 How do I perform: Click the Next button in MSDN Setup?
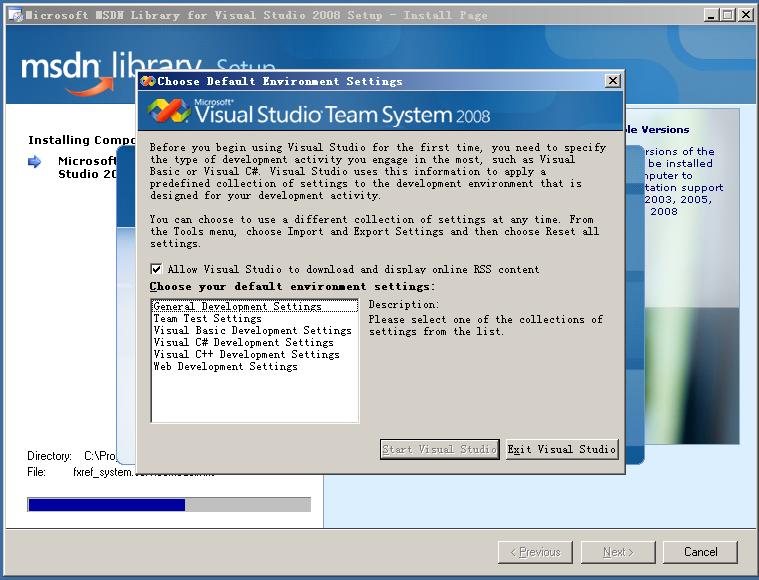click(x=618, y=552)
